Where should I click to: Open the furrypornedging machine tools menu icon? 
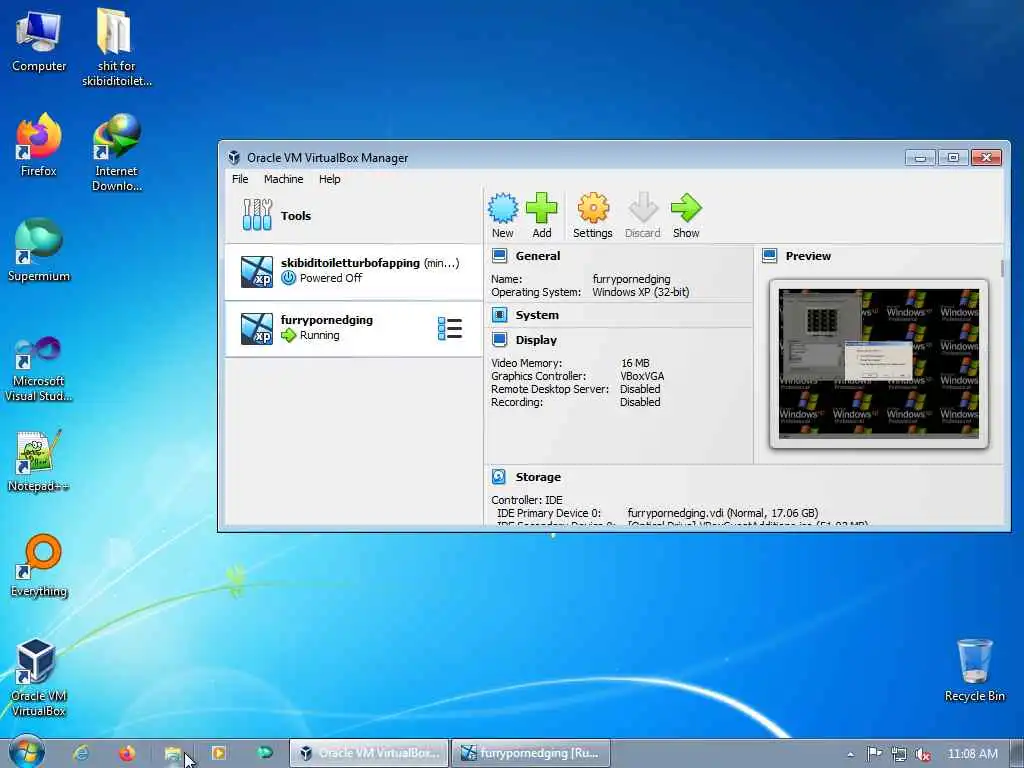coord(450,328)
